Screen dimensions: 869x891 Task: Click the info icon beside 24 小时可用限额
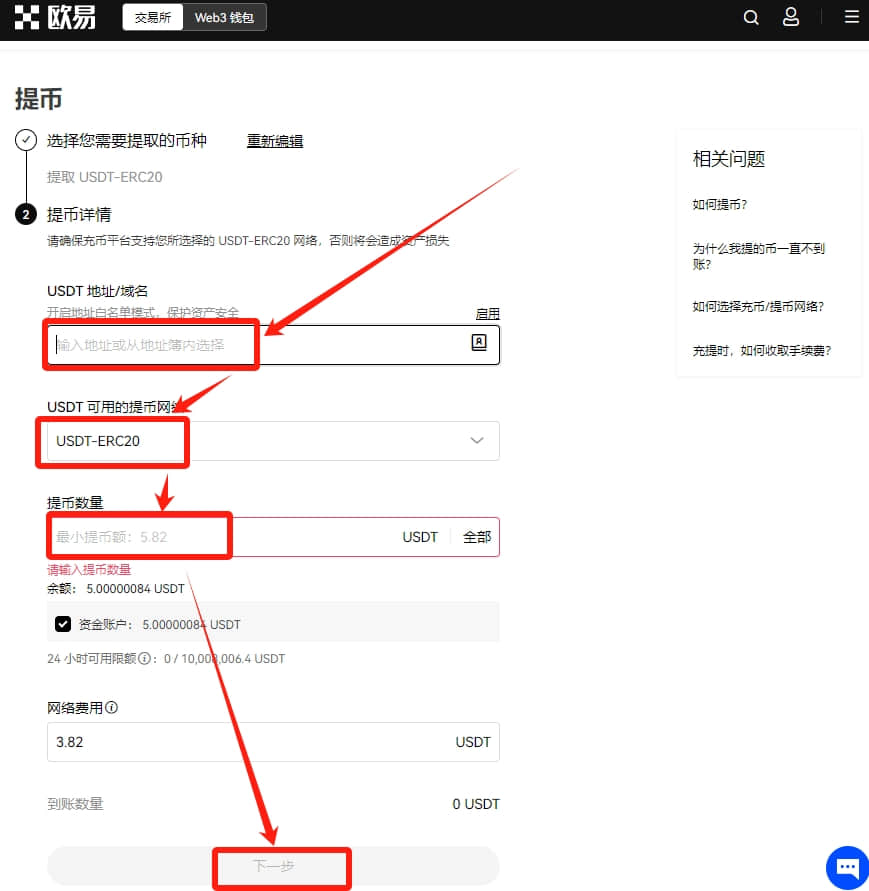tap(145, 658)
